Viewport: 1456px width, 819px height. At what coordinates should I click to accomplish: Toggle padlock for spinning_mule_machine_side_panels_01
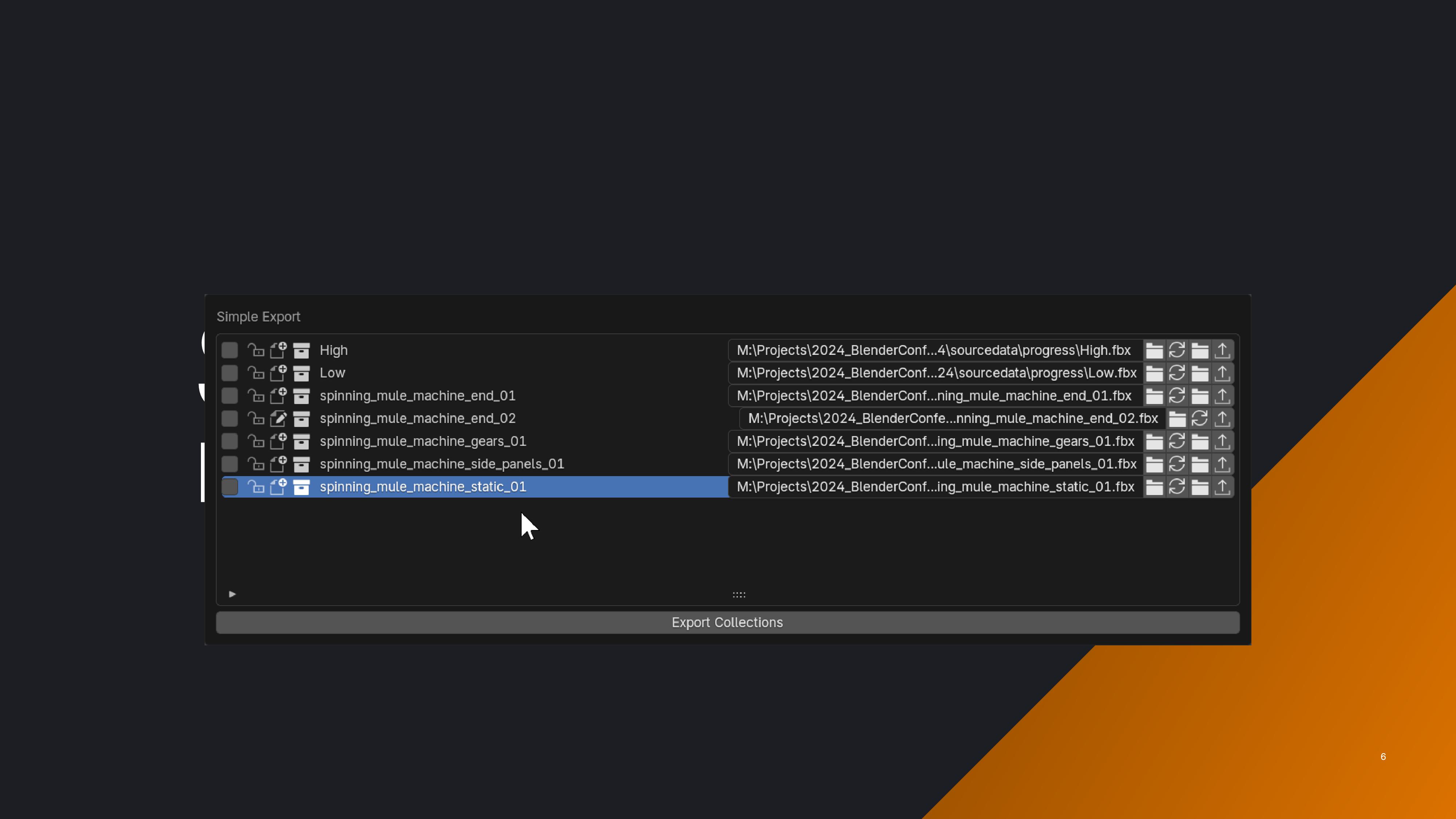pos(256,464)
